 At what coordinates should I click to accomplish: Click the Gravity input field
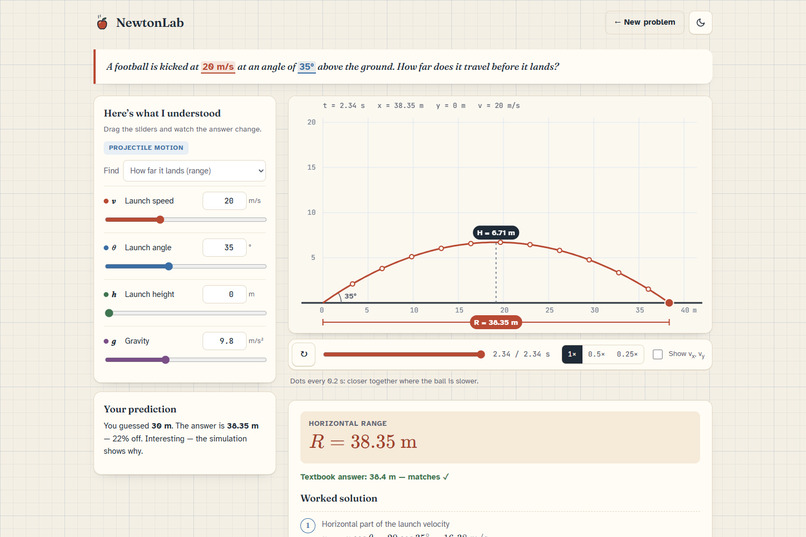click(224, 341)
